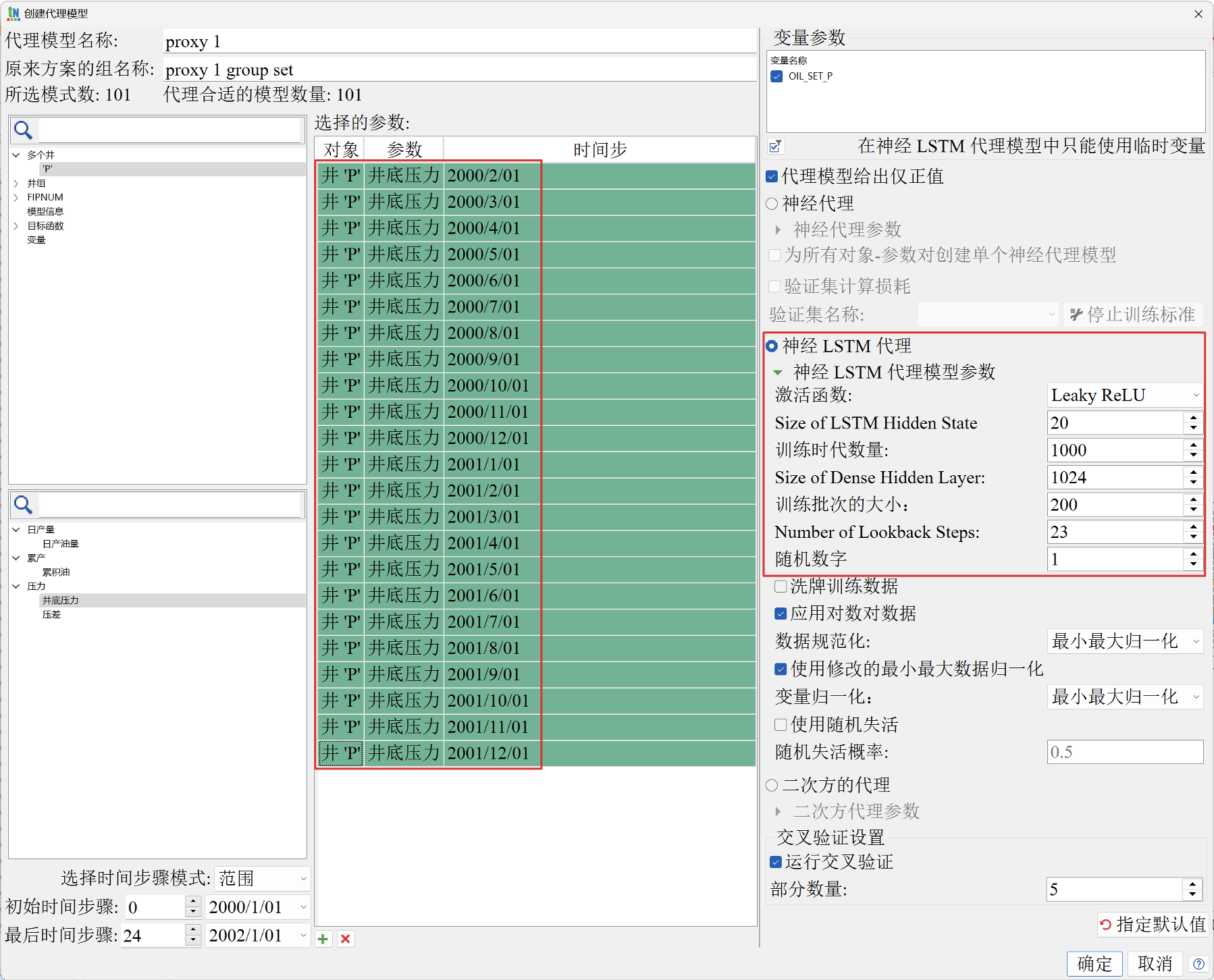Toggle the OIL_SET_P variable checkbox
Image resolution: width=1214 pixels, height=980 pixels.
[x=777, y=76]
